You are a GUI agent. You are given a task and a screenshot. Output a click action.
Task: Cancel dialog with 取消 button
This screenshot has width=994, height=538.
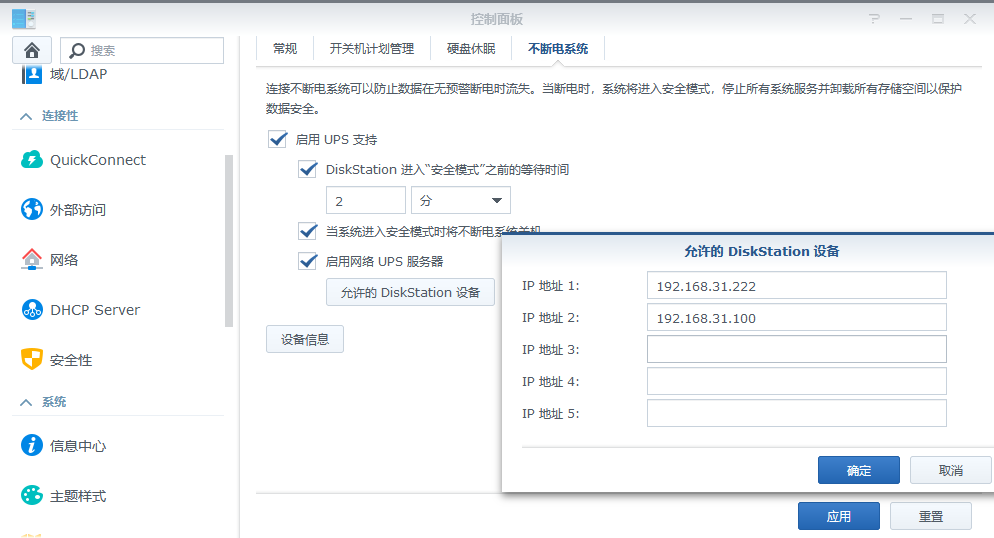pos(950,470)
